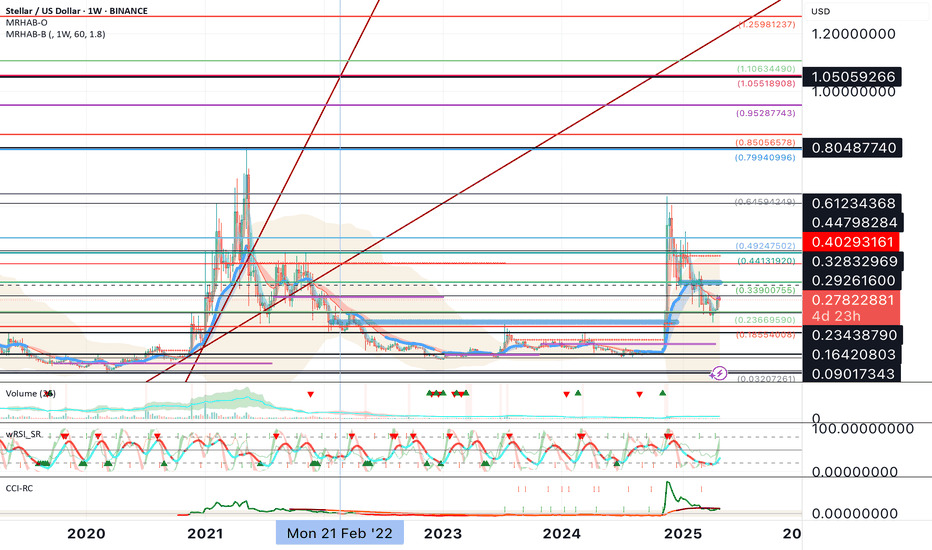Click the (0.49247502) level label
Screen dimensions: 932x550
click(x=766, y=246)
